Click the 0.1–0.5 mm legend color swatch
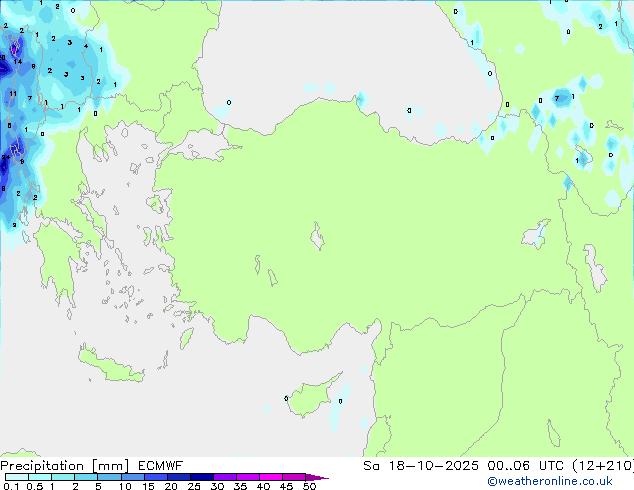Viewport: 634px width, 490px height. pos(17,477)
